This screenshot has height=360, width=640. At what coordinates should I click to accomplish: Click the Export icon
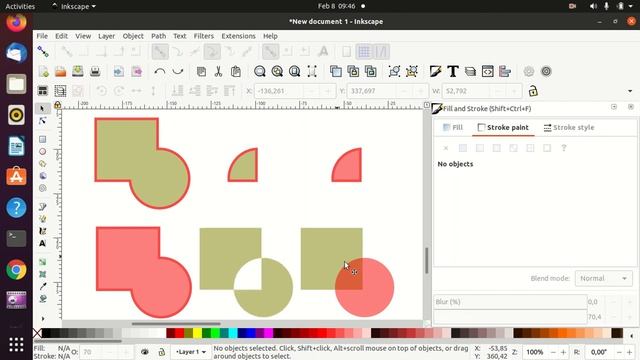click(x=136, y=71)
